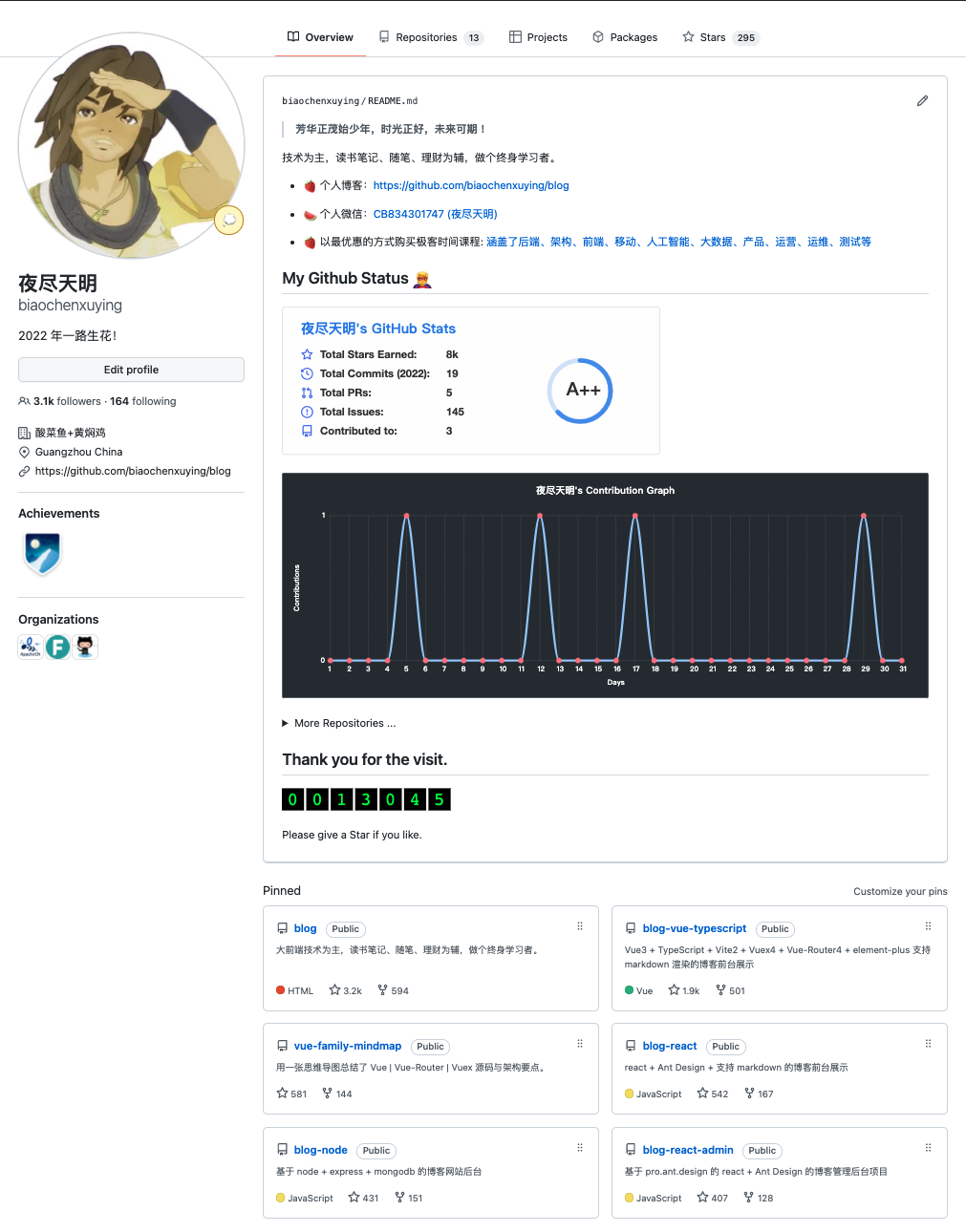Open the 1.9k stars on blog-vue-typescript
The height and width of the screenshot is (1232, 966).
pyautogui.click(x=684, y=990)
